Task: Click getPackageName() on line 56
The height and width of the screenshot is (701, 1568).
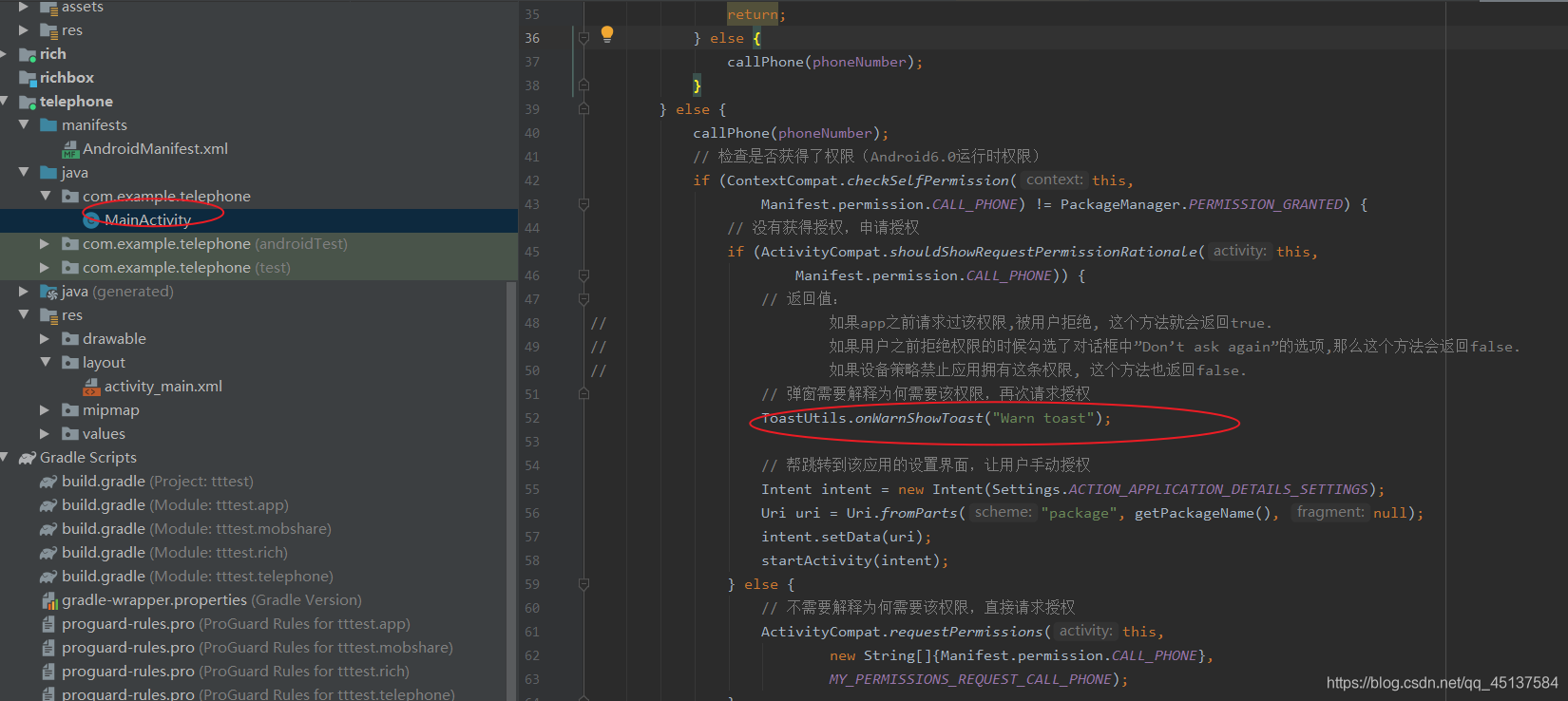Action: 1202,513
